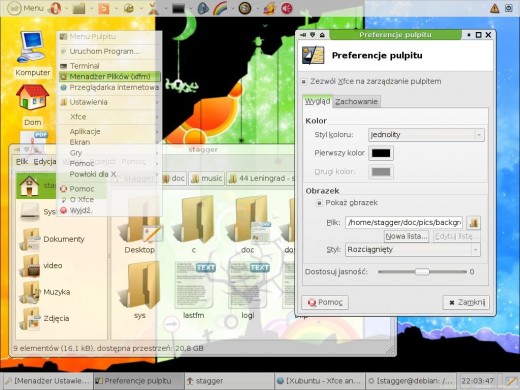Select Menadżer Plików (xffm) menu entry

coord(110,77)
